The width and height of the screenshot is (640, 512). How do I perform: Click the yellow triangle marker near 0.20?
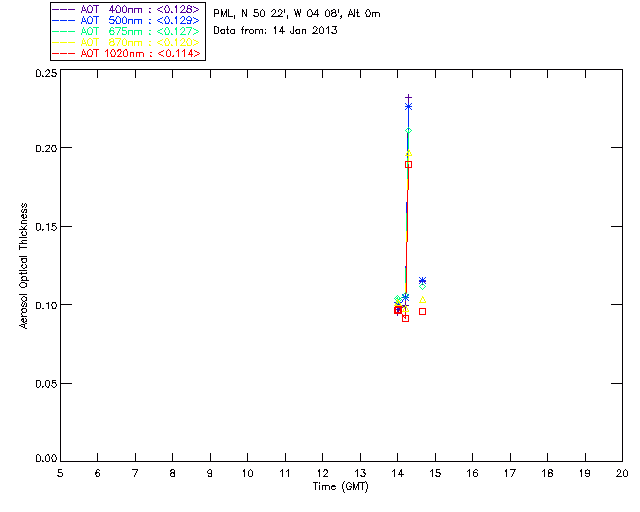[408, 154]
